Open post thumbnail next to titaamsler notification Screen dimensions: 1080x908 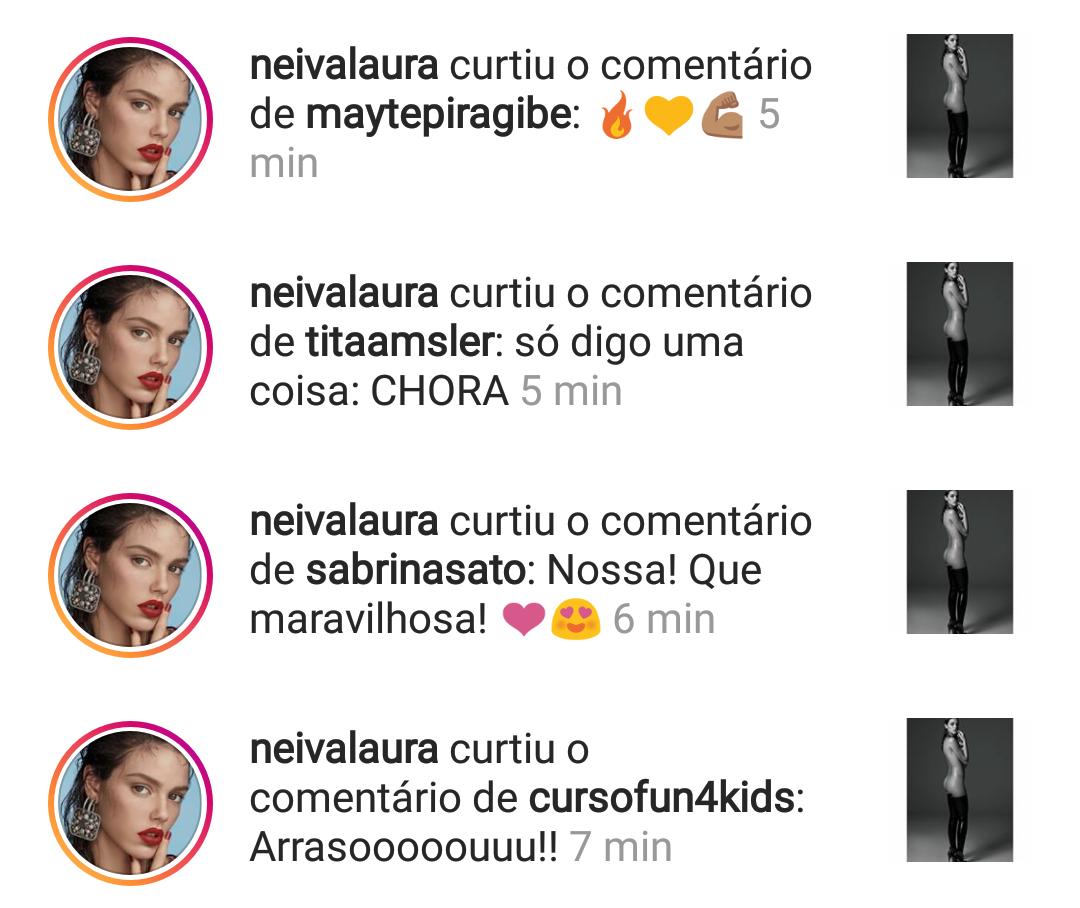click(959, 333)
